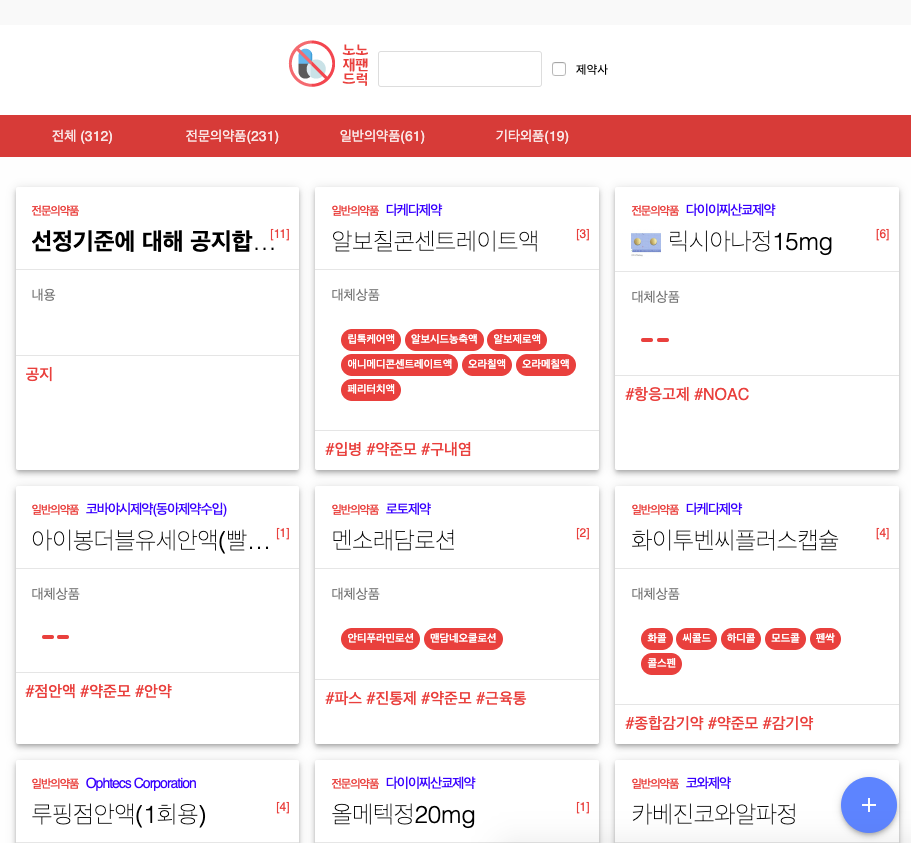This screenshot has width=911, height=843.
Task: Click the [3] count on 알보칠콘센트레이트액 card
Action: 583,234
